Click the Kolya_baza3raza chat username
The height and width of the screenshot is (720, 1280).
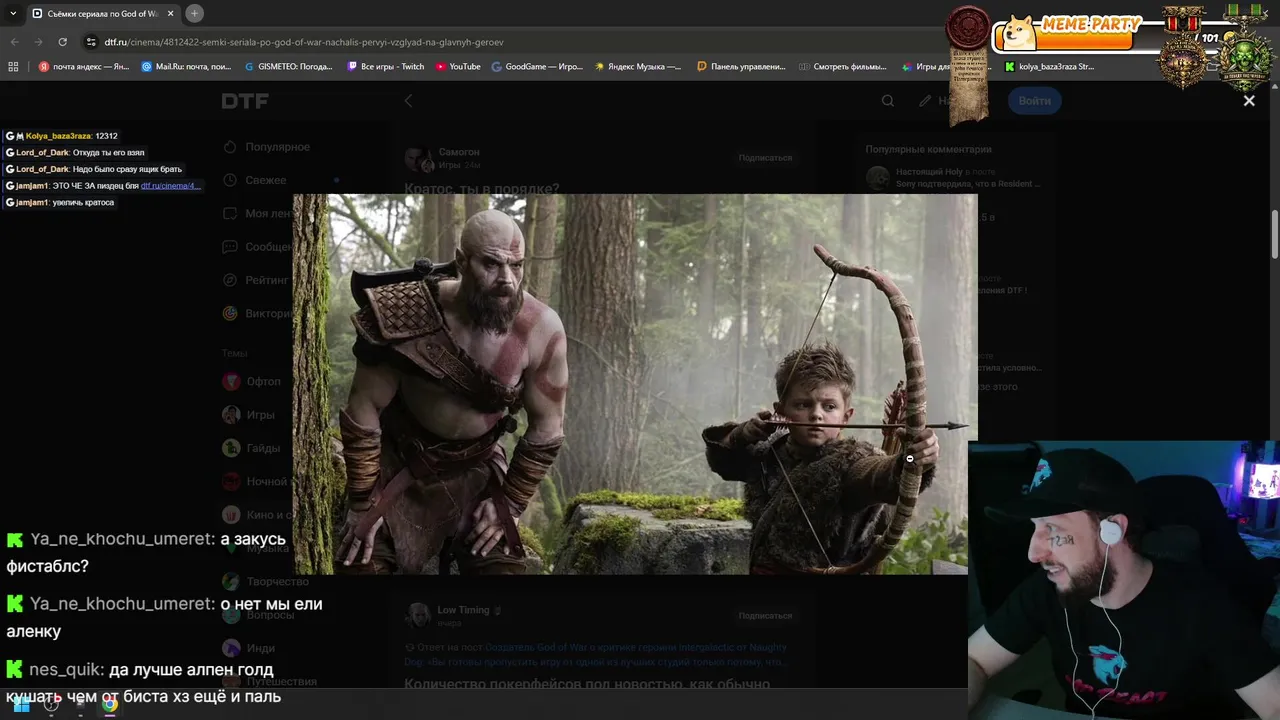(x=58, y=136)
